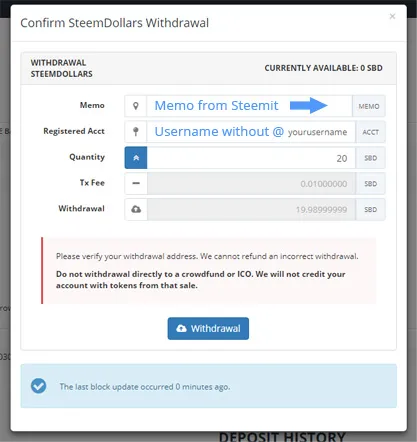
Task: Click the red-bordered withdrawal warning notice
Action: pyautogui.click(x=209, y=270)
